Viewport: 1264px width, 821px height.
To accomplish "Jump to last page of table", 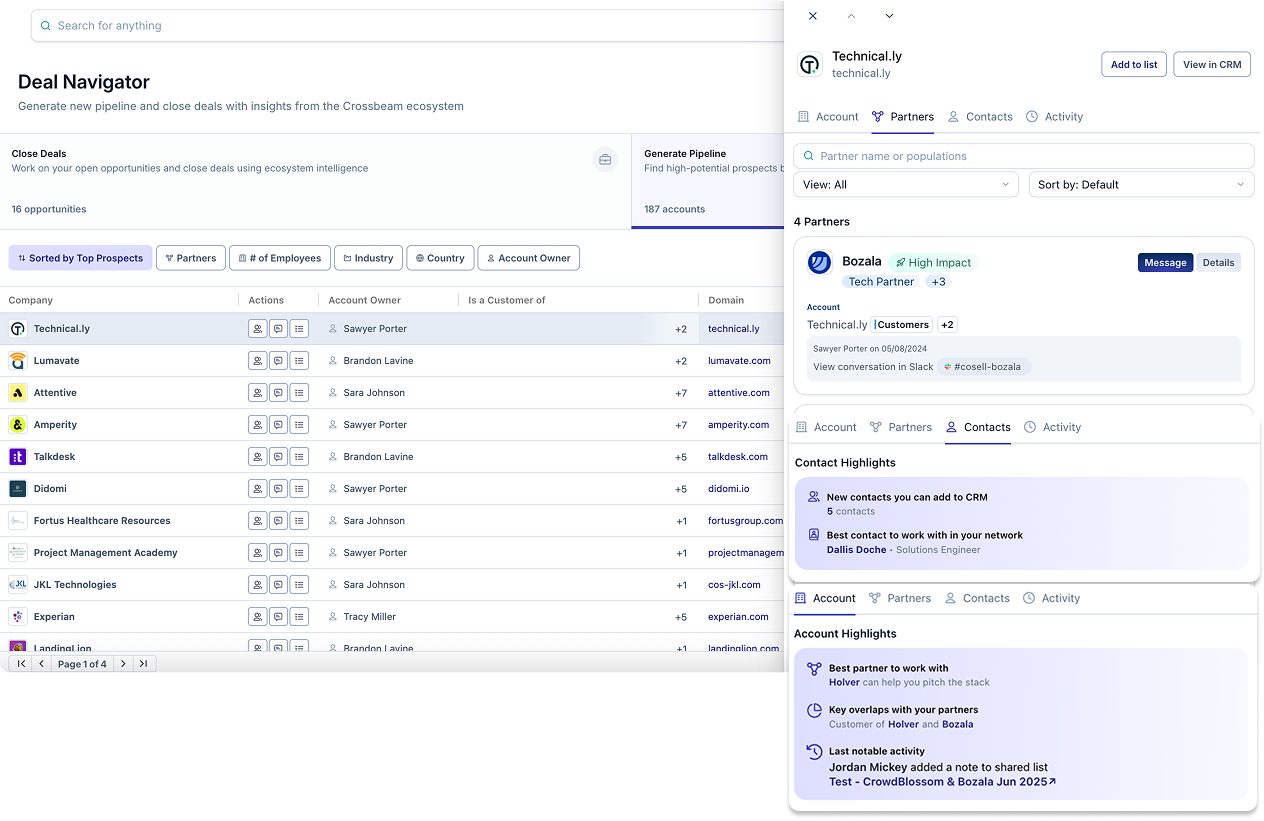I will pyautogui.click(x=144, y=664).
